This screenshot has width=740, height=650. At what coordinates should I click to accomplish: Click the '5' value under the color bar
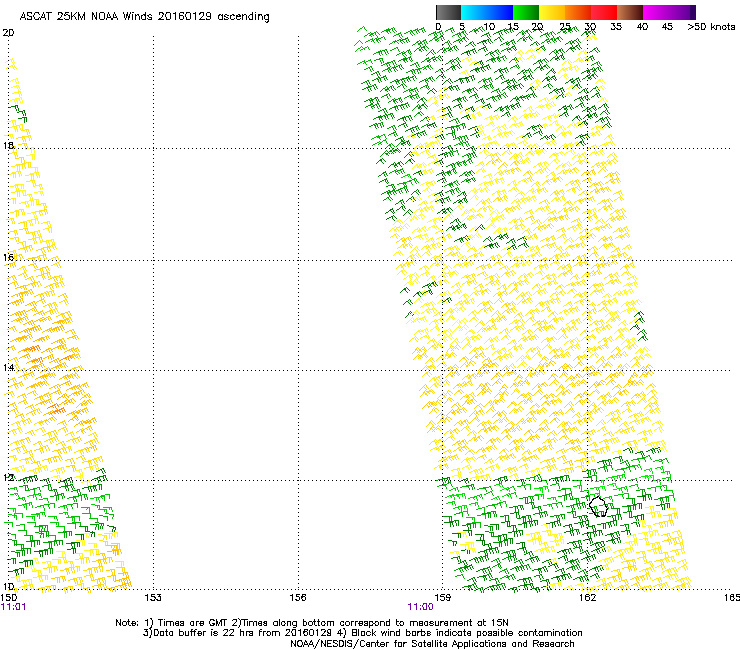[462, 27]
